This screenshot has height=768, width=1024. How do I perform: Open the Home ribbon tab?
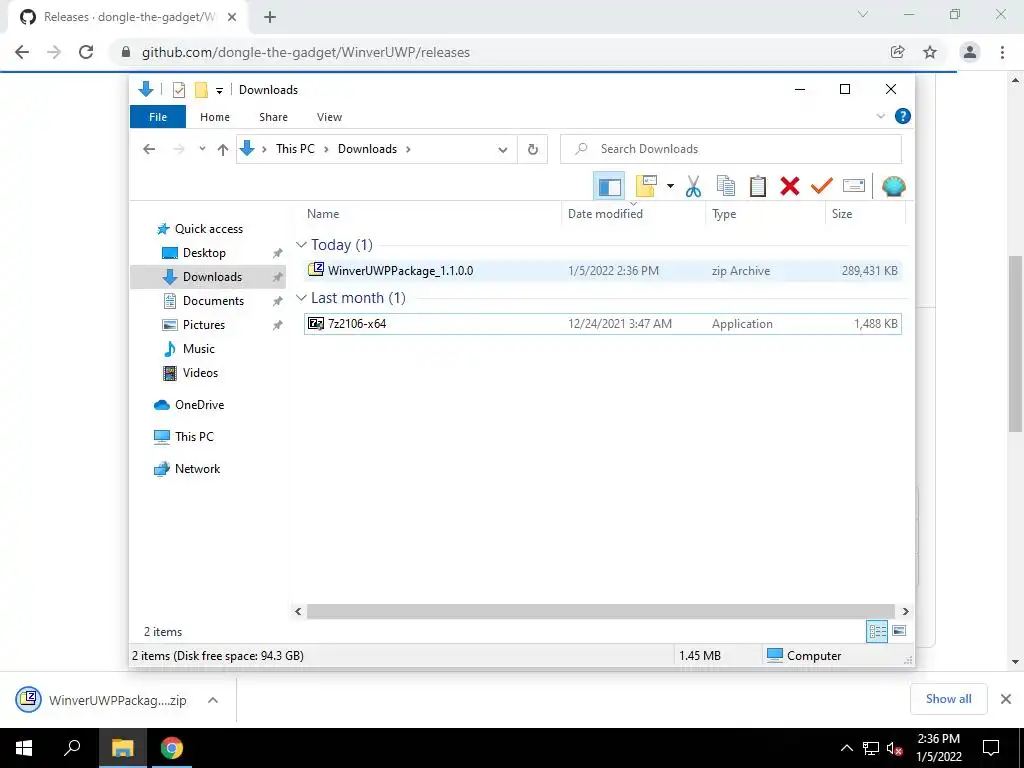215,117
